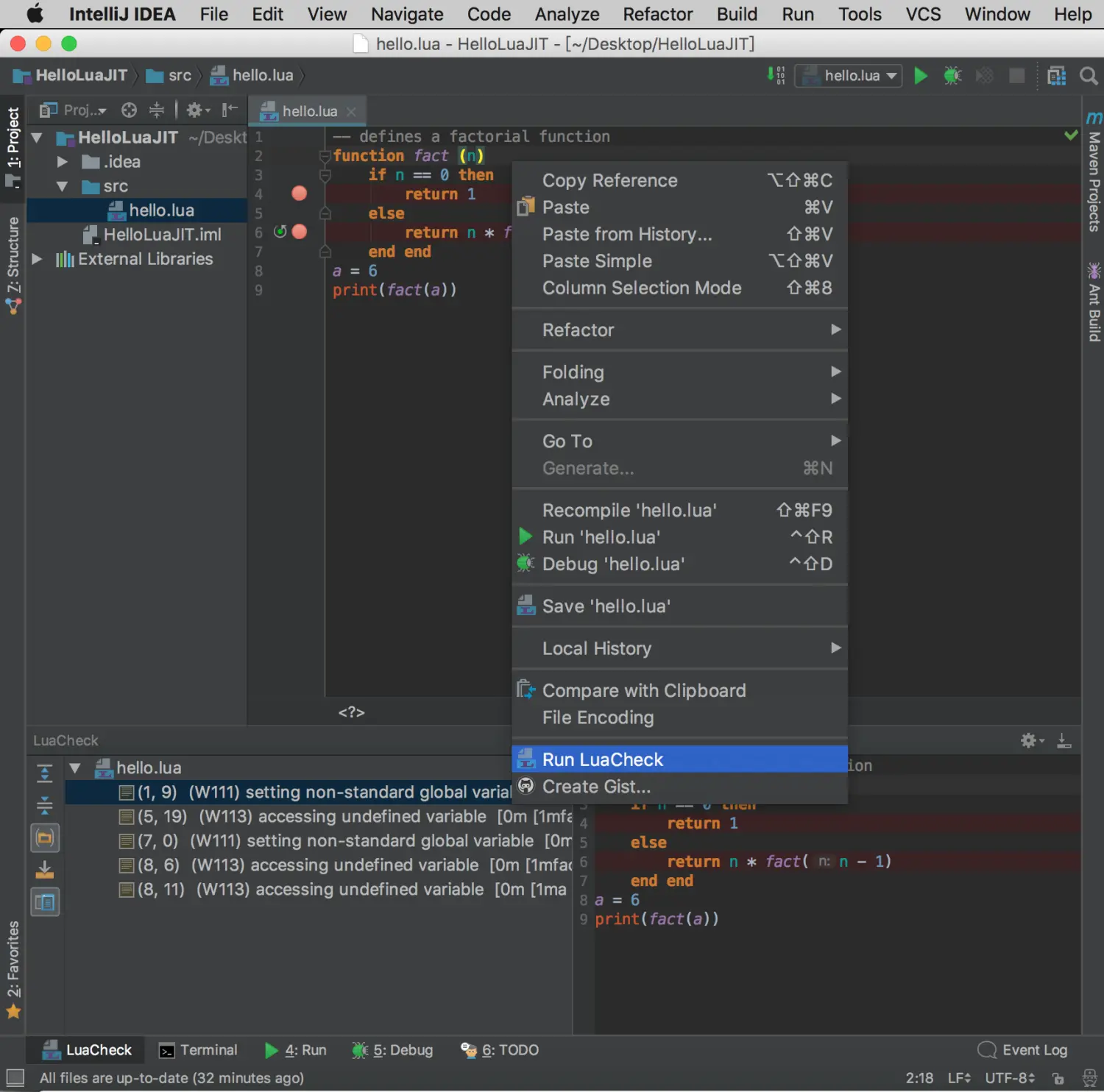The width and height of the screenshot is (1104, 1092).
Task: Click the Stop square icon in toolbar
Action: [1016, 76]
